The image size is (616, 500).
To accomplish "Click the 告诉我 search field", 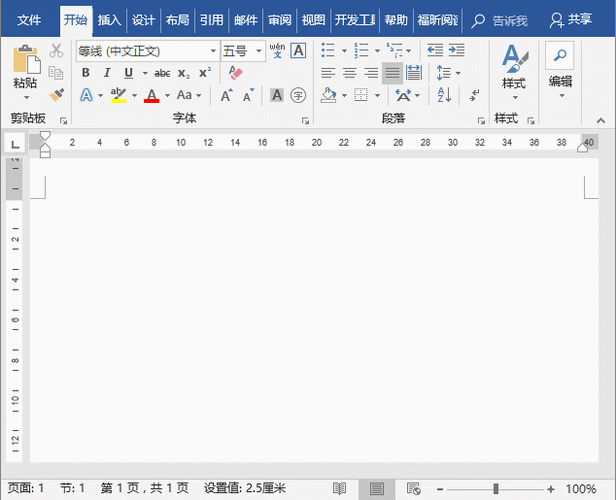I will pos(500,20).
